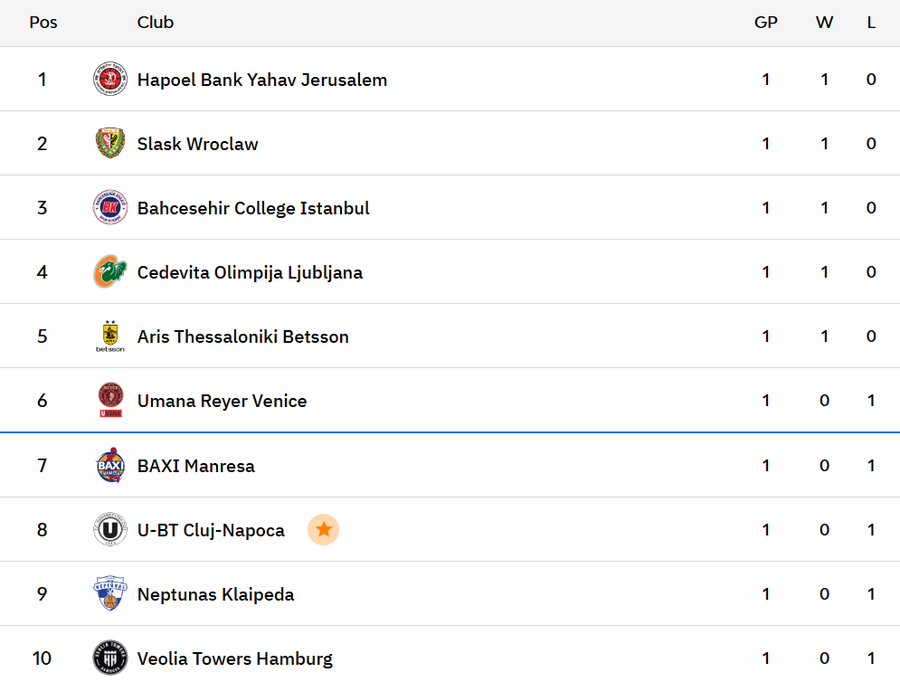Image resolution: width=900 pixels, height=682 pixels.
Task: Click the Veolia Towers Hamburg logo
Action: (110, 658)
